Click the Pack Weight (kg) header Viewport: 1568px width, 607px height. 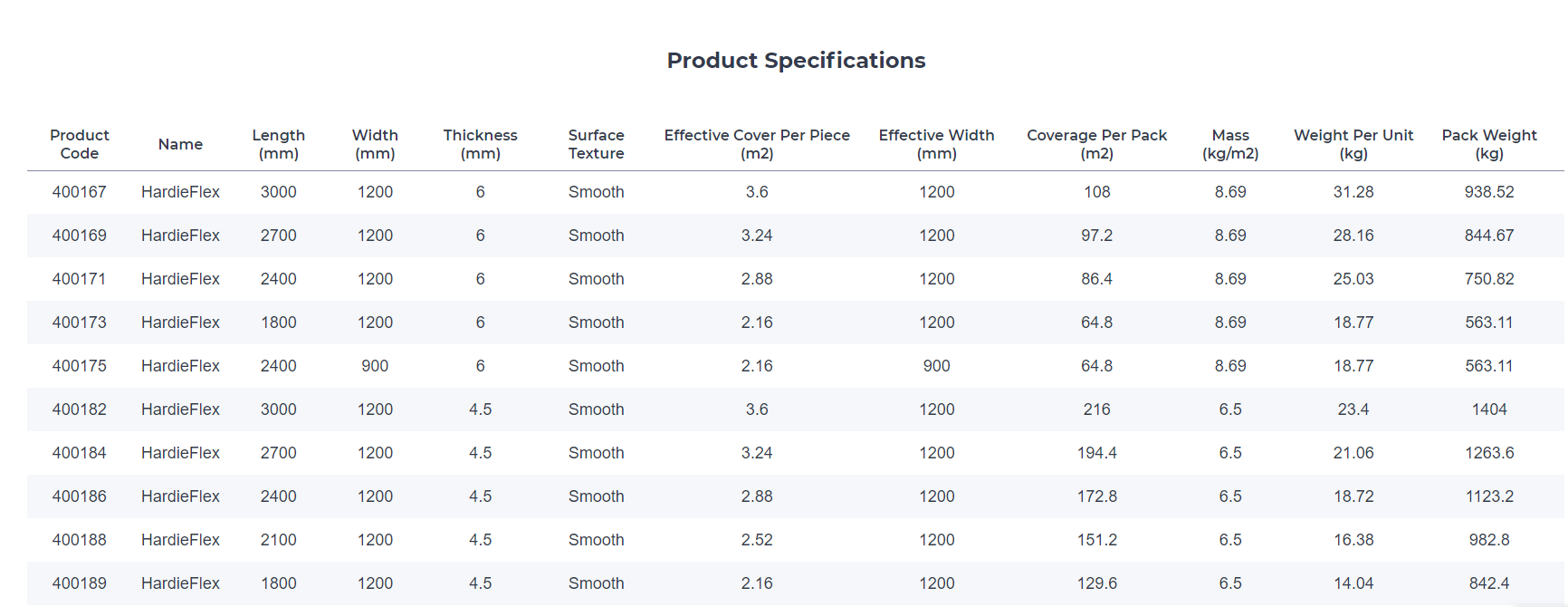[x=1488, y=144]
